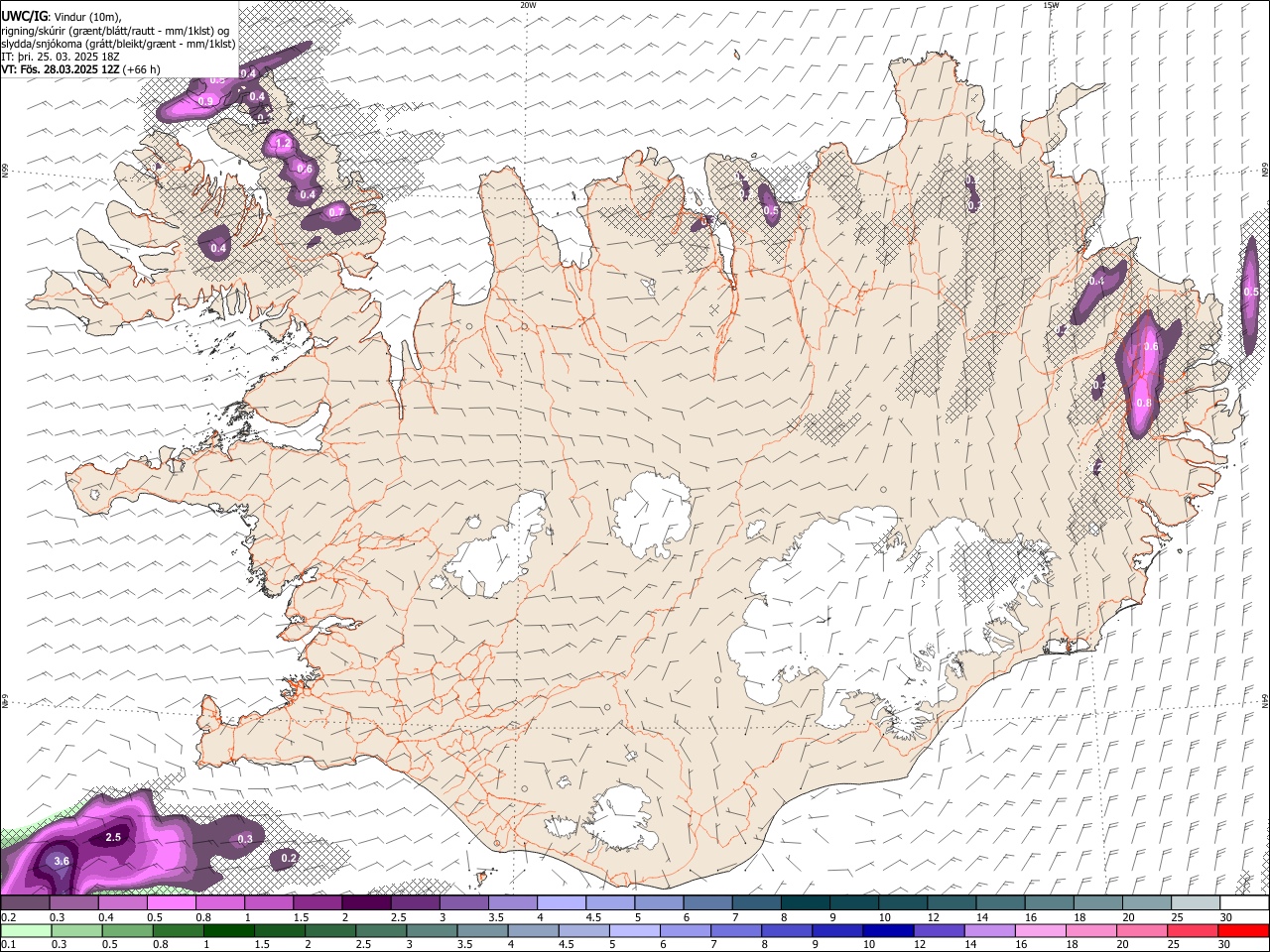Select upper legend swatch starting at 0.8
1270x952 pixels.
219,903
